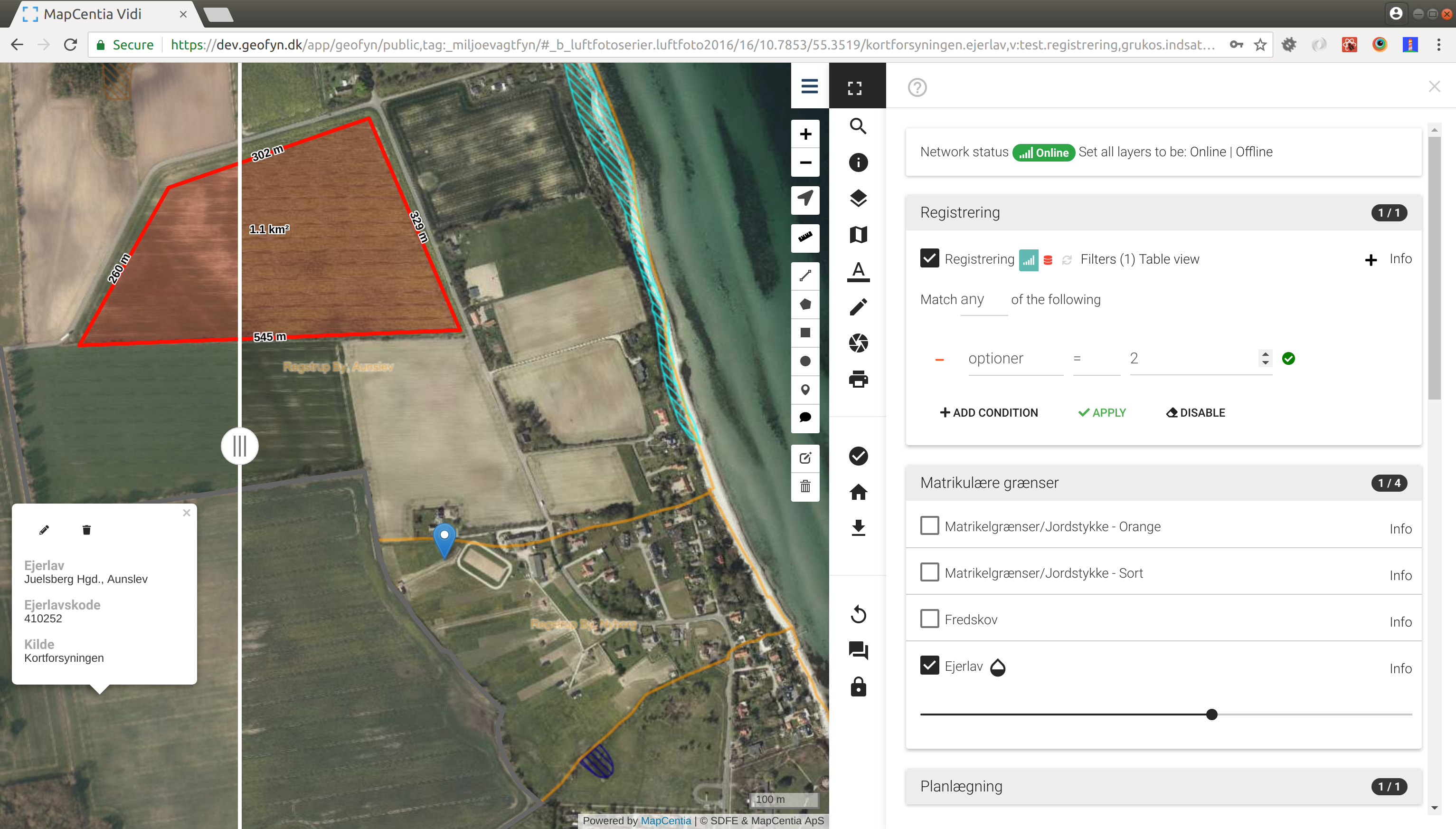
Task: Click the ADD CONDITION button
Action: pos(989,413)
